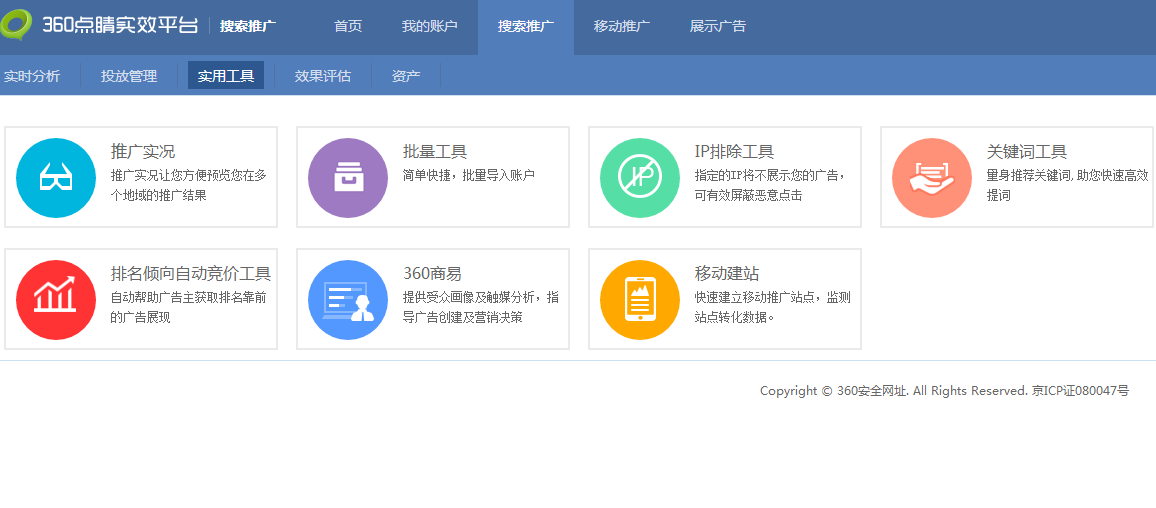Open the 排名倾向自动竞价工具 red chart icon
This screenshot has height=508, width=1156.
point(56,299)
